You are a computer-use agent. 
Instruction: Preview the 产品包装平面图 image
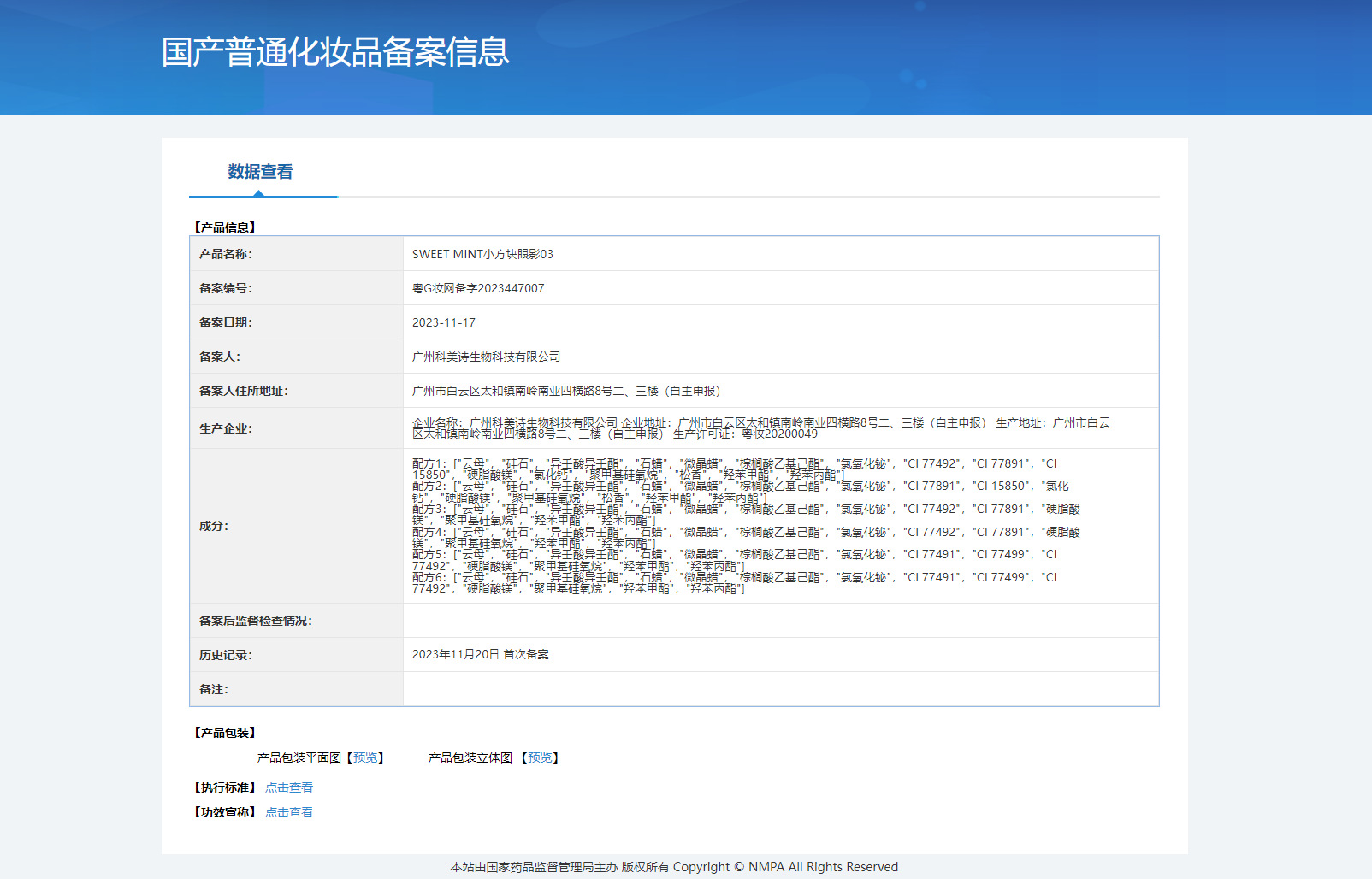pyautogui.click(x=365, y=758)
